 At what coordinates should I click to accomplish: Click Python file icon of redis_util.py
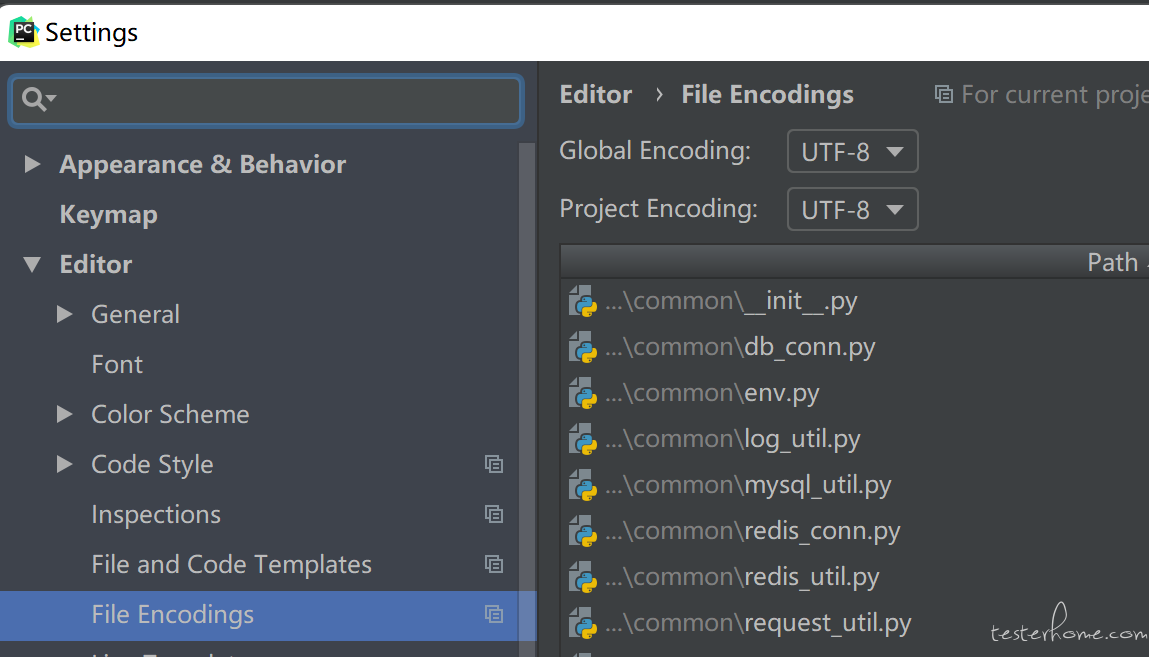(583, 578)
